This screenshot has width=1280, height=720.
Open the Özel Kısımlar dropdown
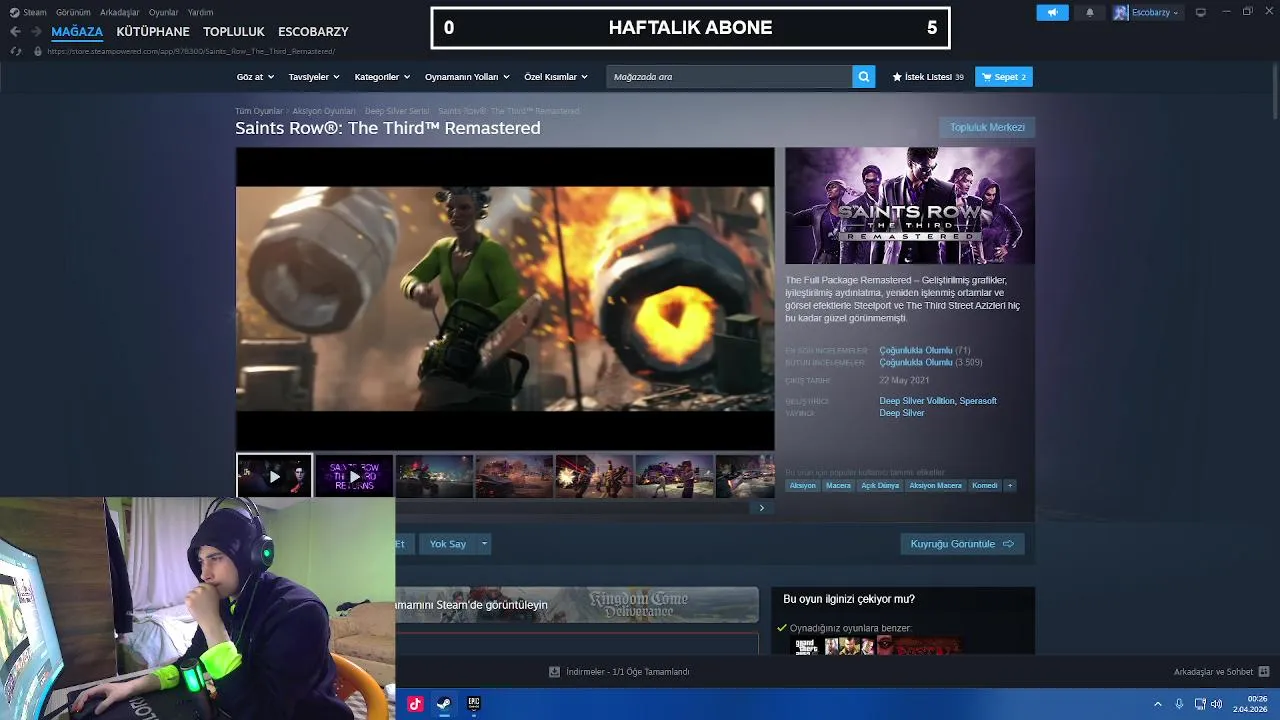pyautogui.click(x=556, y=77)
